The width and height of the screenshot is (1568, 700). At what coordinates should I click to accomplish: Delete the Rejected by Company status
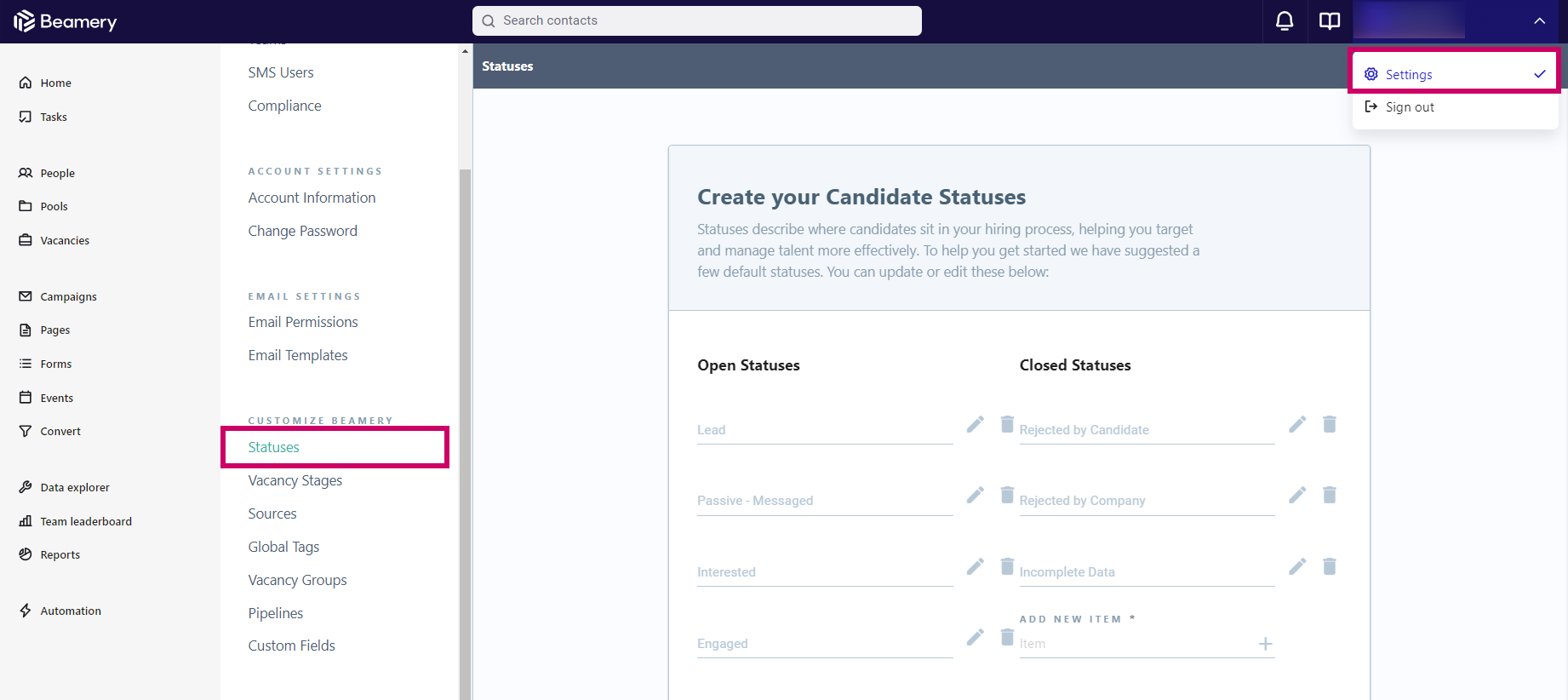coord(1330,495)
